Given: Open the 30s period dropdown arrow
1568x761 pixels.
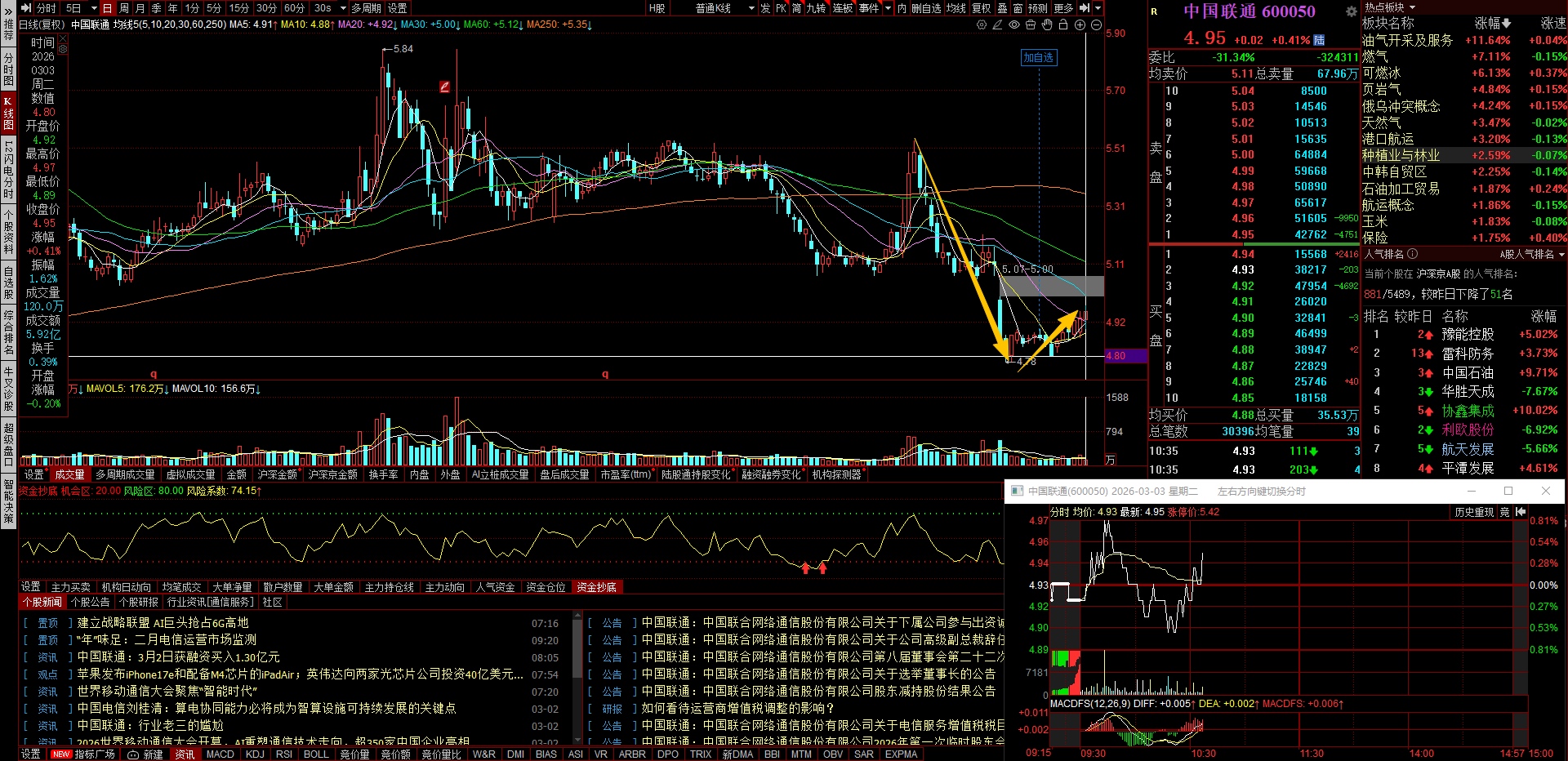Looking at the screenshot, I should (343, 8).
